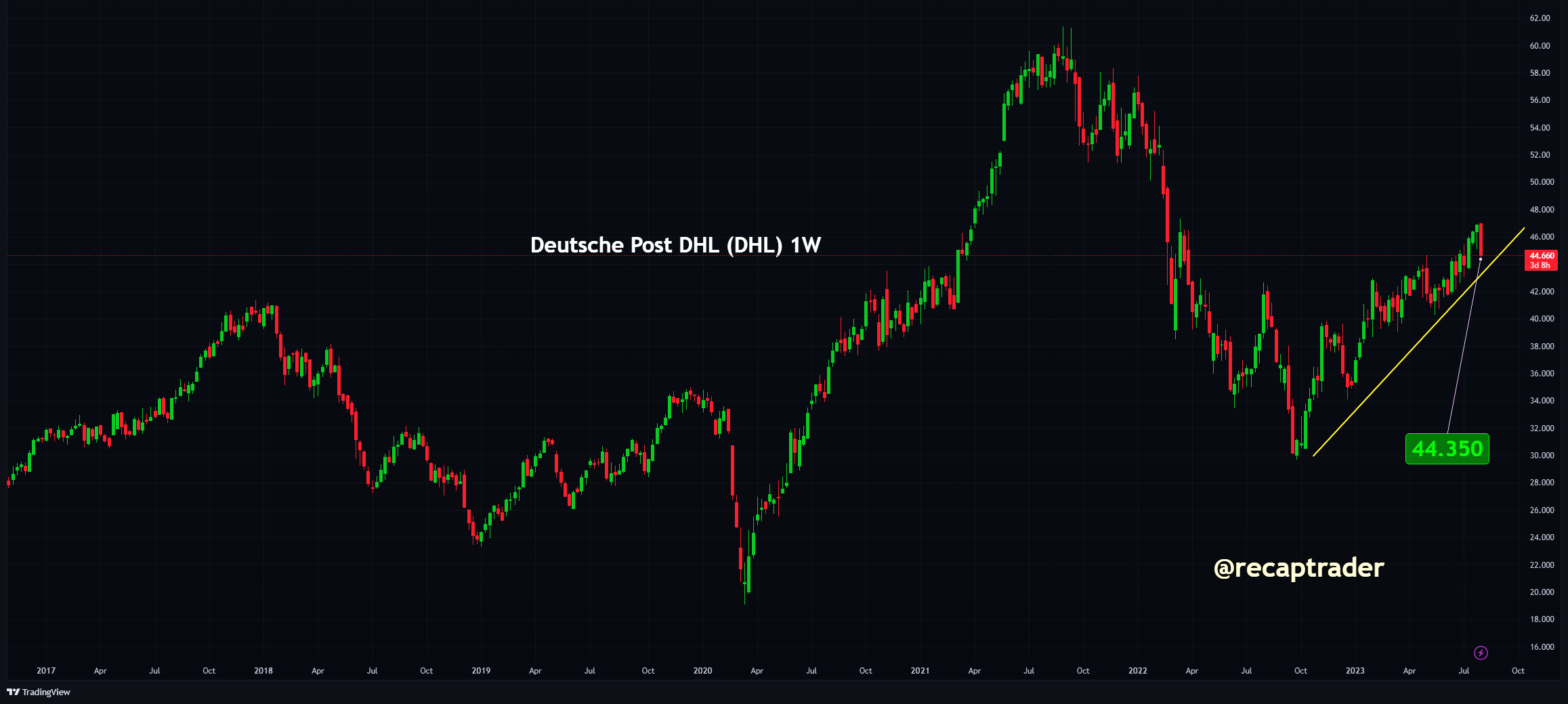The width and height of the screenshot is (1568, 704).
Task: Click the 56.00 price axis label
Action: (x=1540, y=100)
